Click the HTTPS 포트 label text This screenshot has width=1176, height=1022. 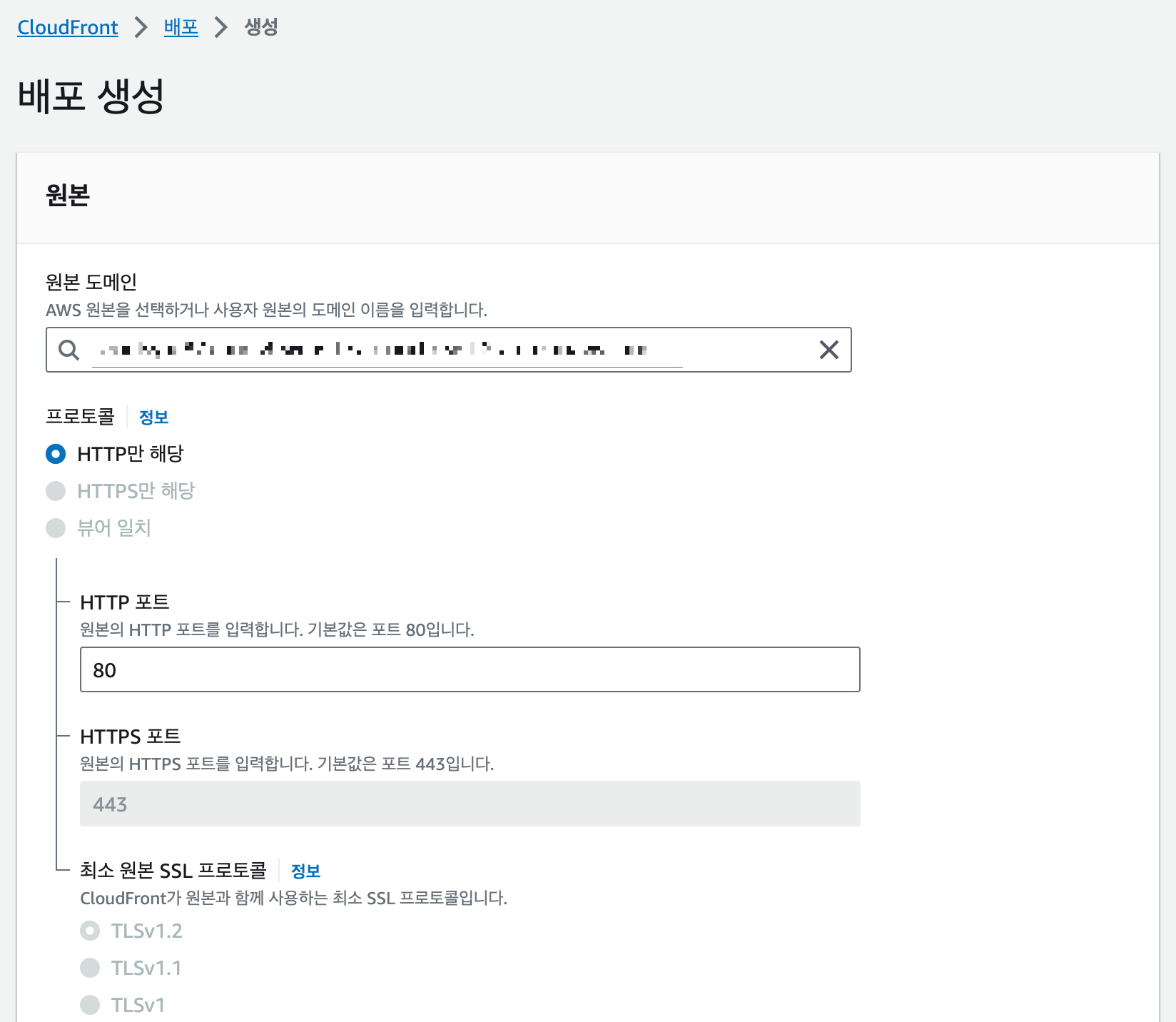tap(131, 737)
